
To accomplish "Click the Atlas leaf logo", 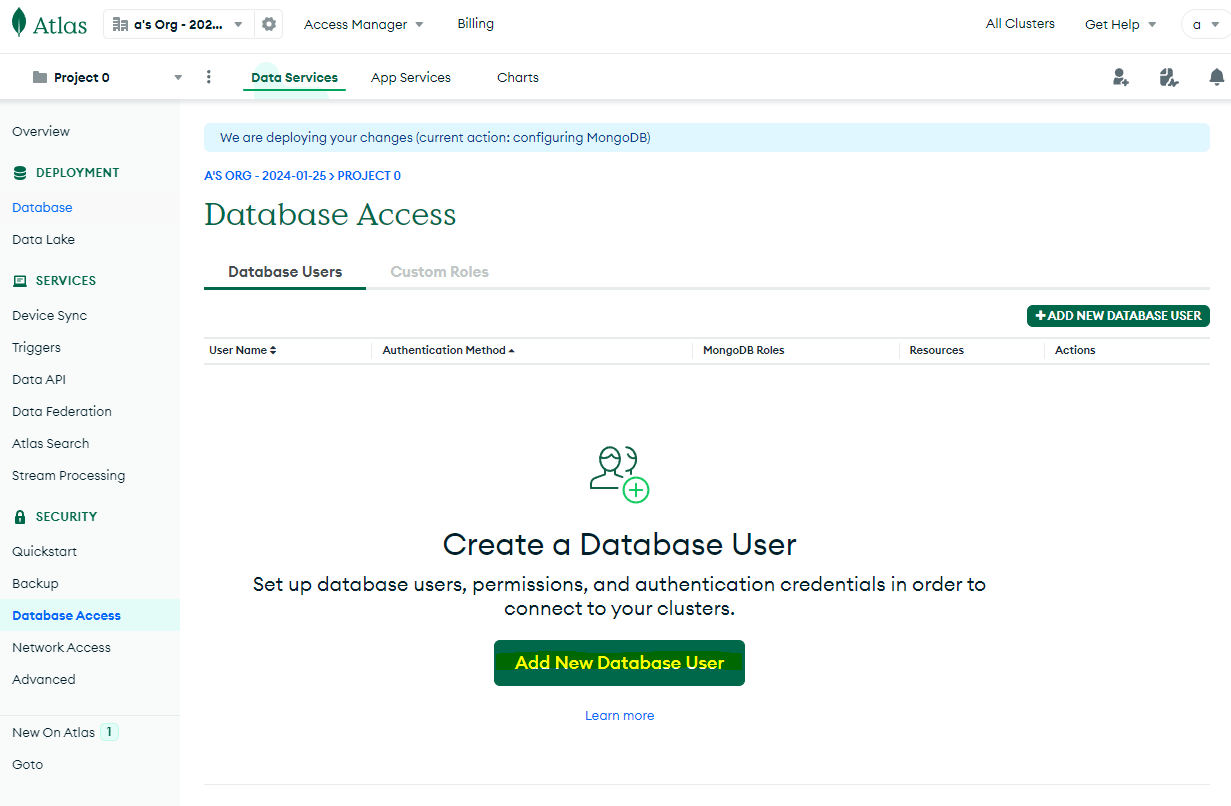I will click(x=19, y=23).
